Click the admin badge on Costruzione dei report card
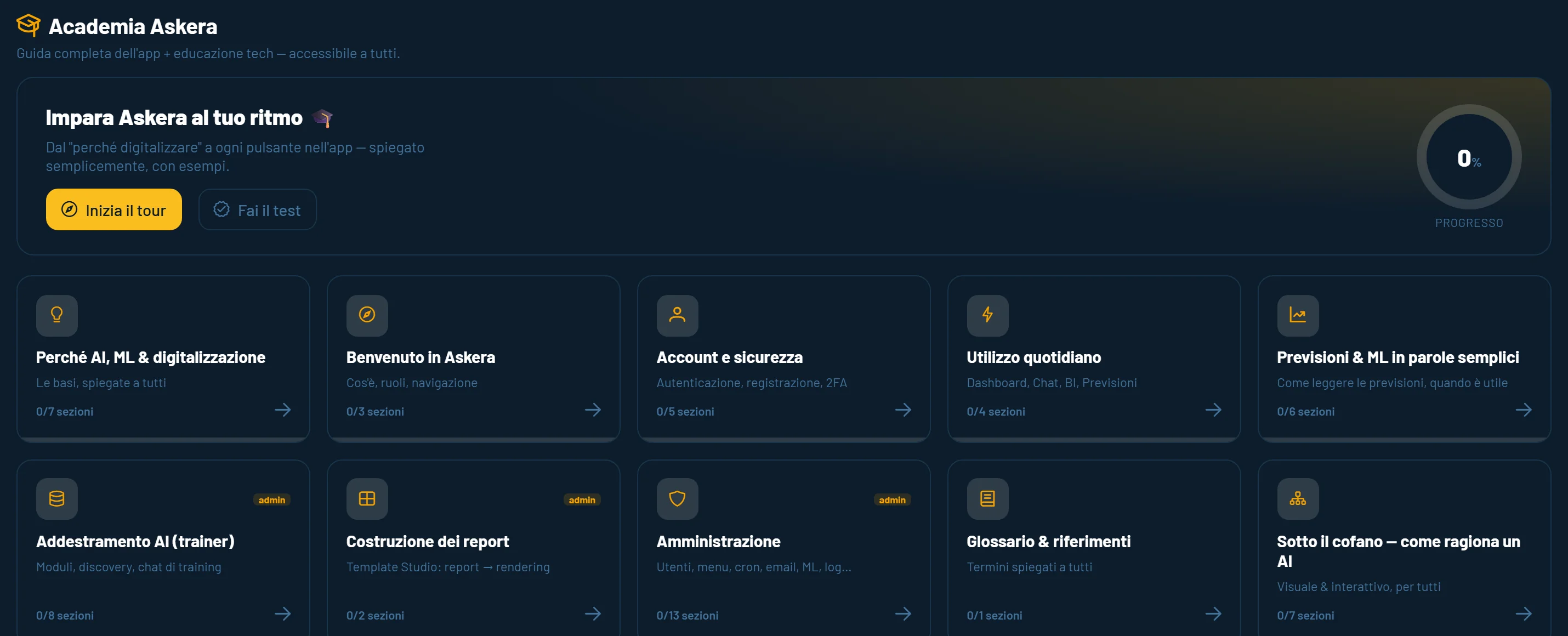Image resolution: width=1568 pixels, height=636 pixels. click(582, 500)
